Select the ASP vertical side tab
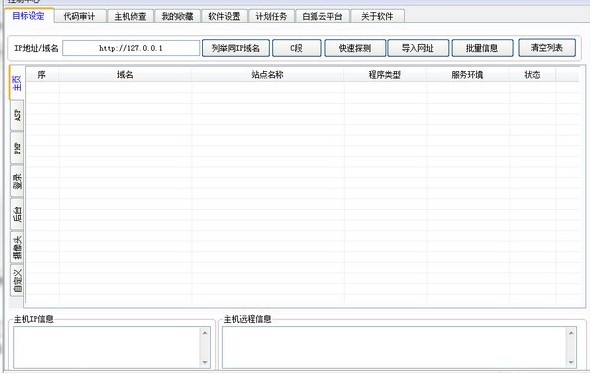 point(17,115)
